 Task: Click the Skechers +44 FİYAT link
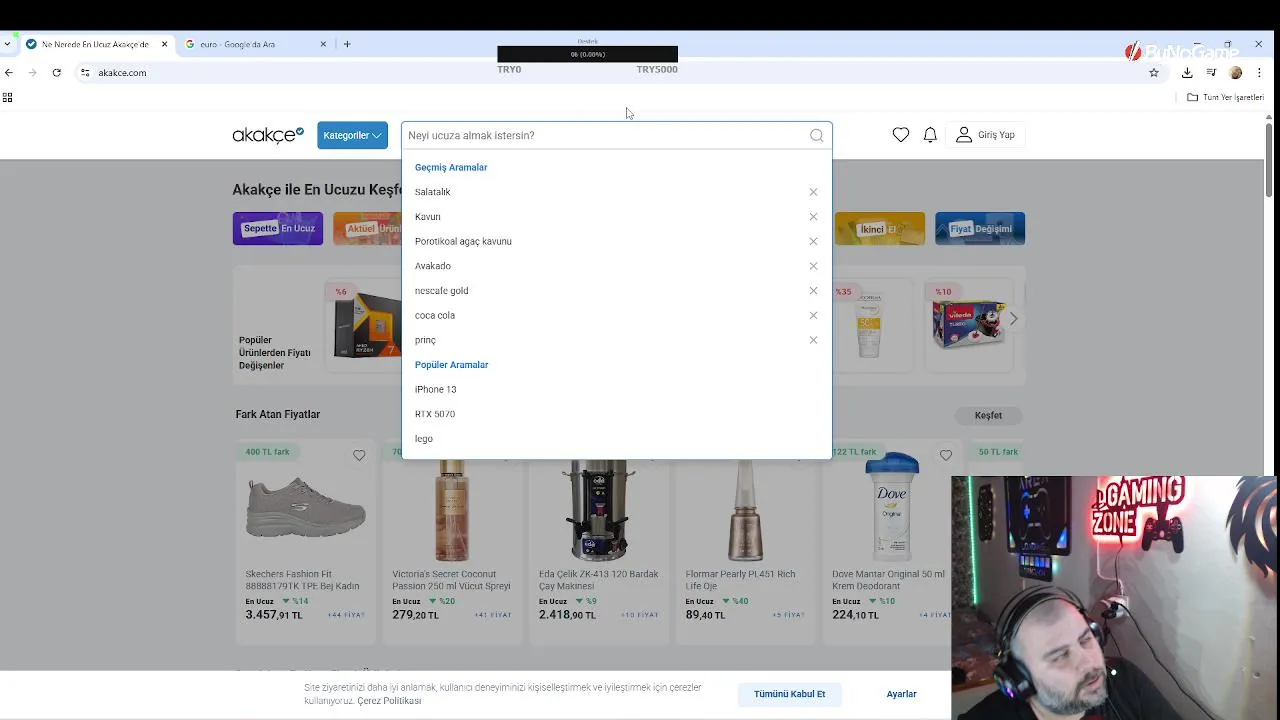pos(346,615)
